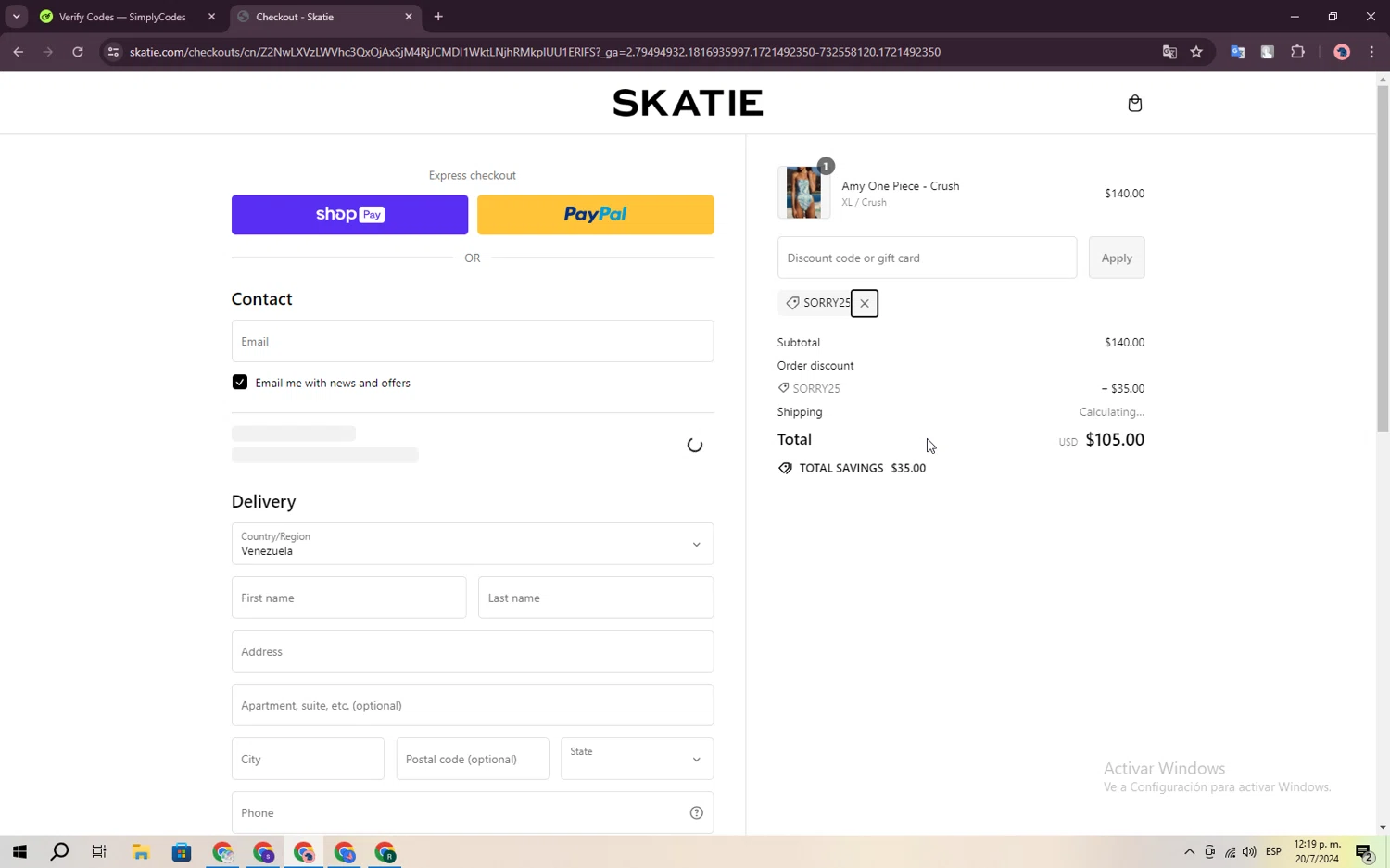Open network settings in system tray
1390x868 pixels.
click(x=1230, y=852)
